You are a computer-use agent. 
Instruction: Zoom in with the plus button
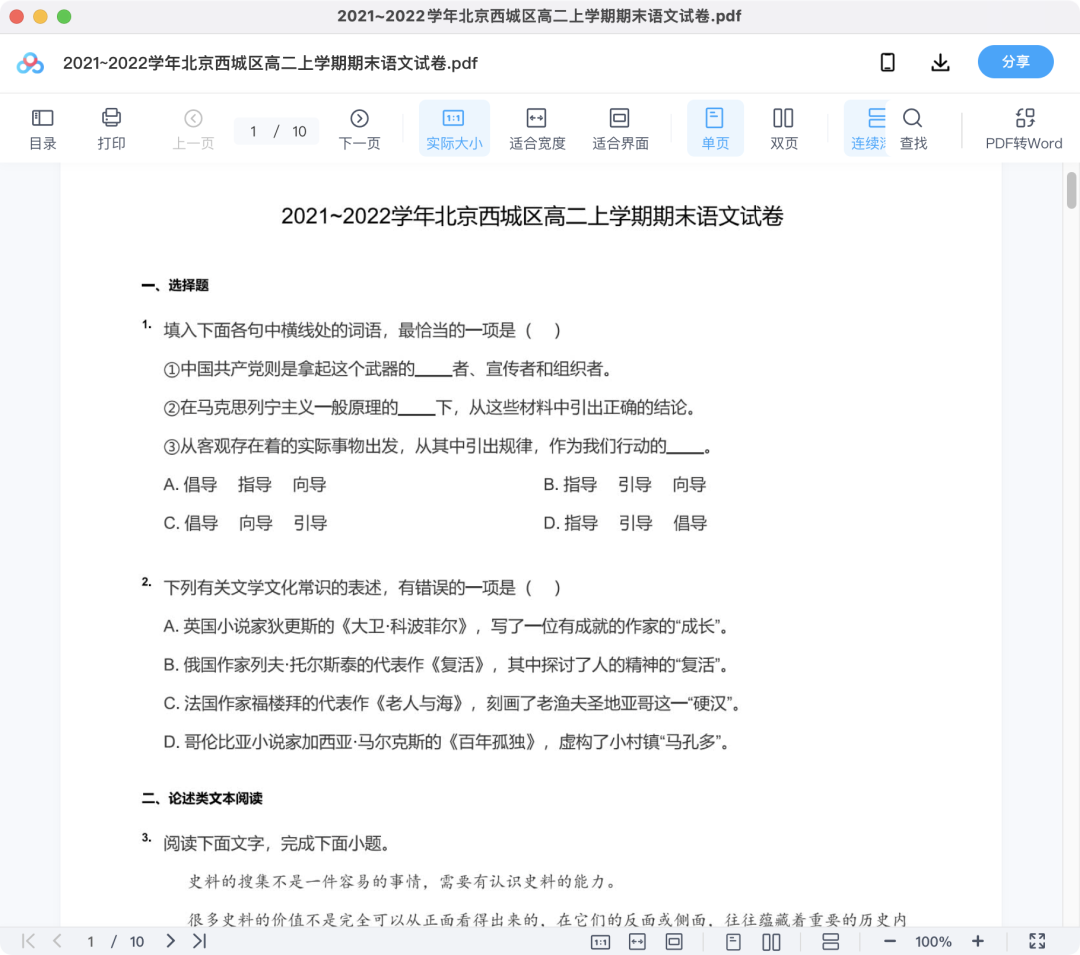point(977,941)
